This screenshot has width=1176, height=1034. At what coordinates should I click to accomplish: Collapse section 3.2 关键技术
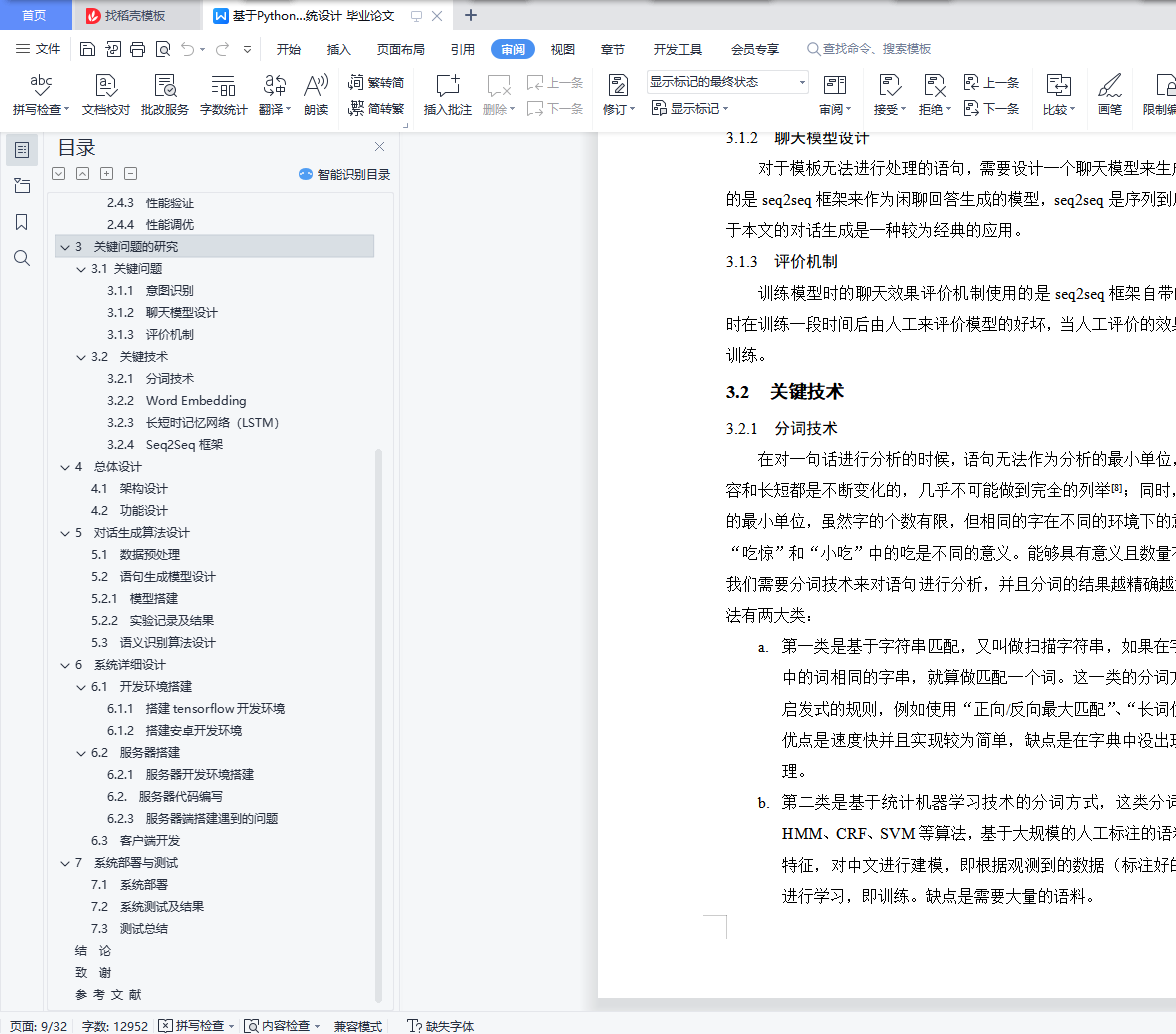tap(81, 357)
